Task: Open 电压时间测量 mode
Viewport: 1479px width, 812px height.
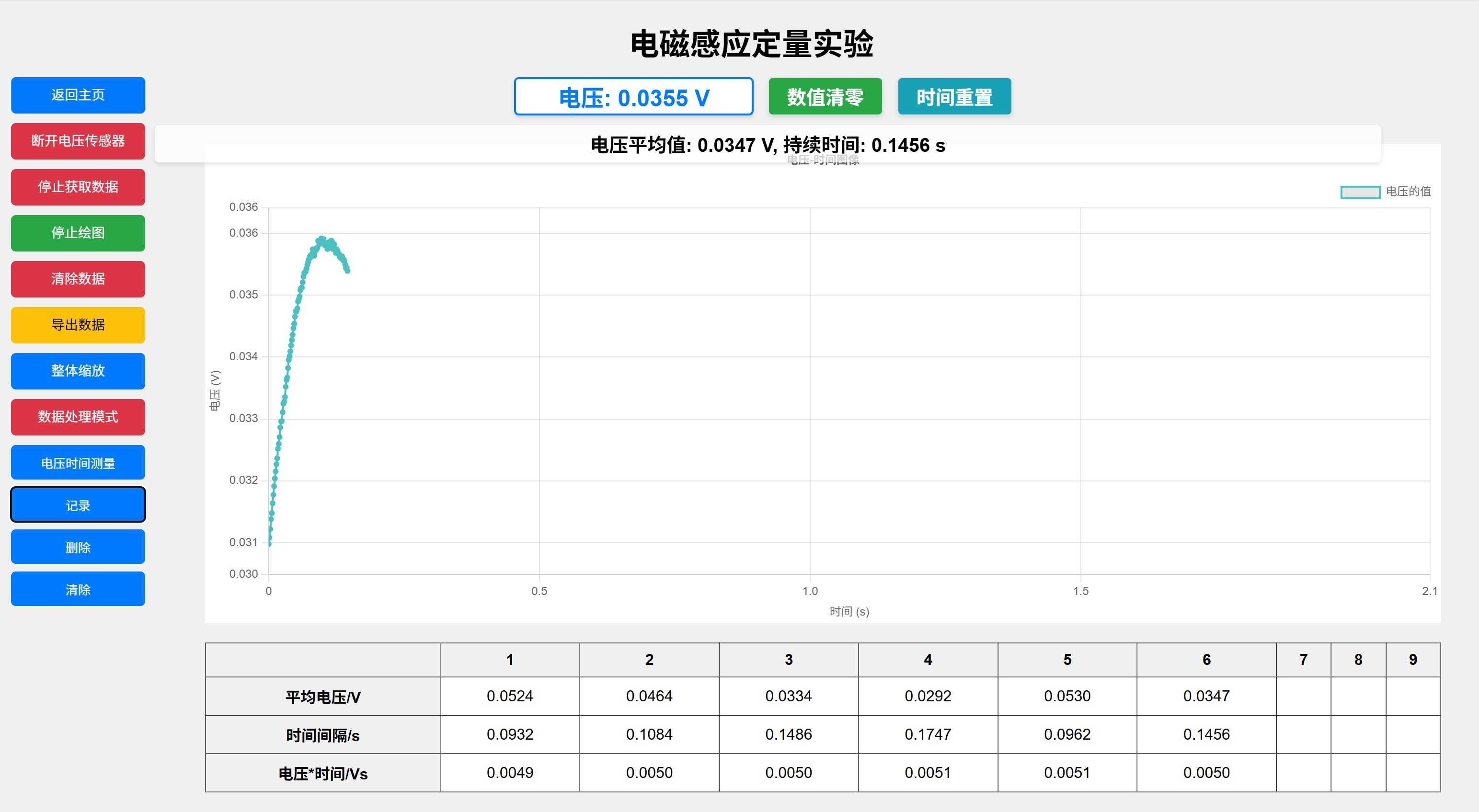Action: click(x=78, y=462)
